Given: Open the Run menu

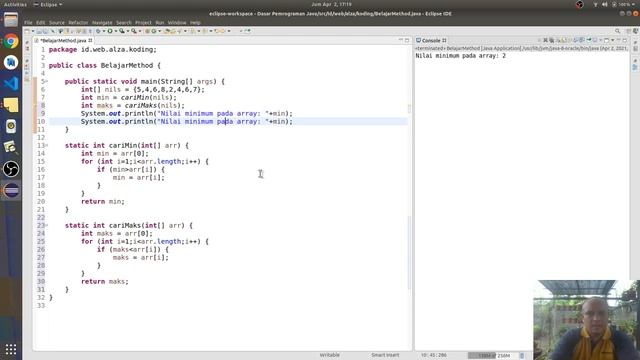Looking at the screenshot, I should tap(160, 22).
